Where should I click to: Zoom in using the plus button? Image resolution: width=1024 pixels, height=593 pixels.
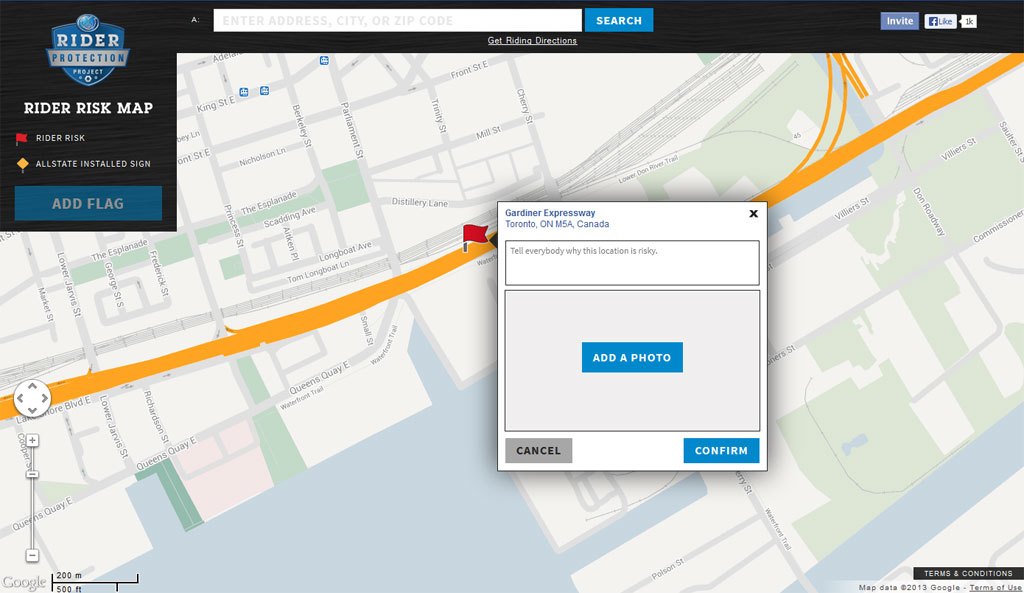point(32,440)
